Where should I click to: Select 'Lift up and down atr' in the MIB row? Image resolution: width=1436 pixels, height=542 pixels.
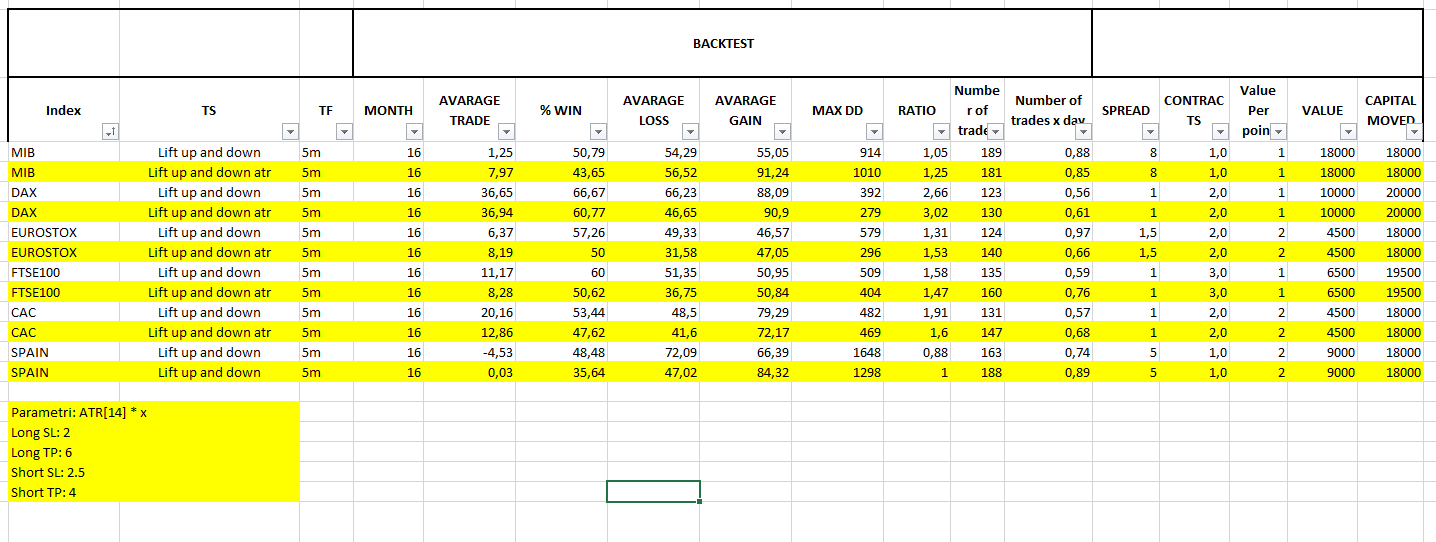click(x=209, y=172)
